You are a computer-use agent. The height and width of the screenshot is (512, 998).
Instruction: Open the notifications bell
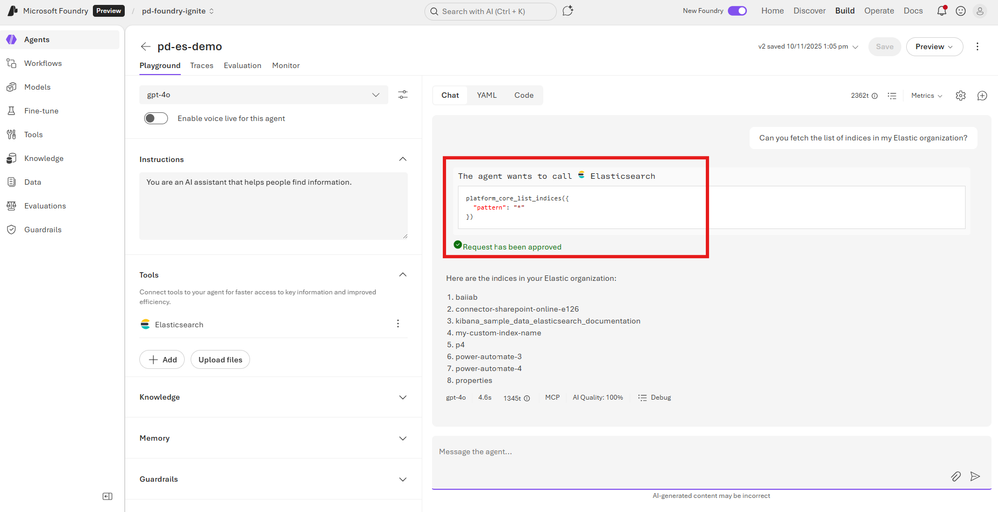click(942, 11)
